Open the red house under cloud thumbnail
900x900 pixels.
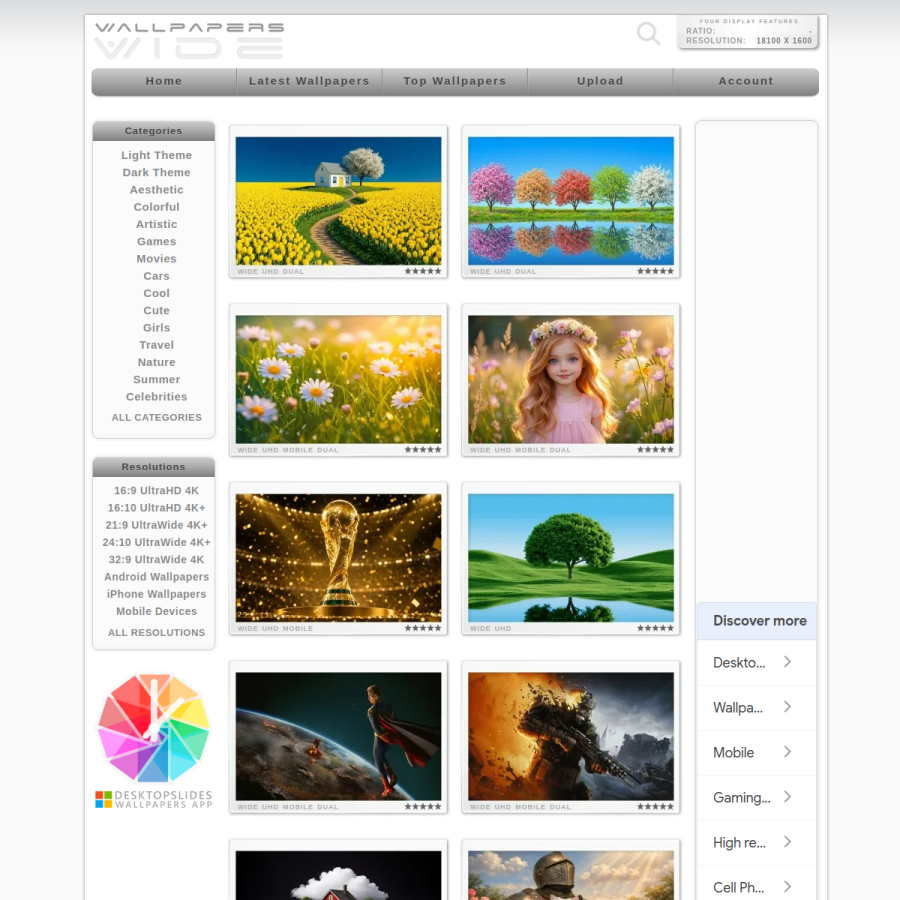[339, 875]
